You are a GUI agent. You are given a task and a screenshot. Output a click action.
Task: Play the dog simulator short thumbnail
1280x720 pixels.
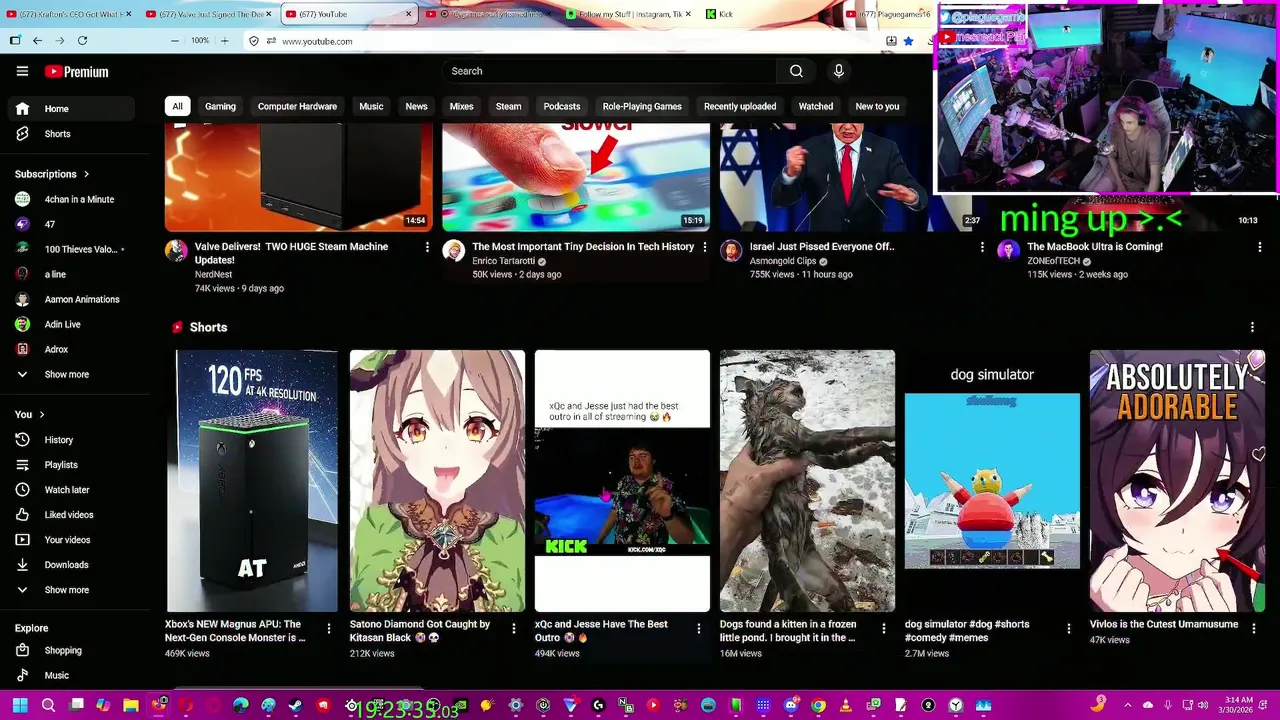pos(992,480)
